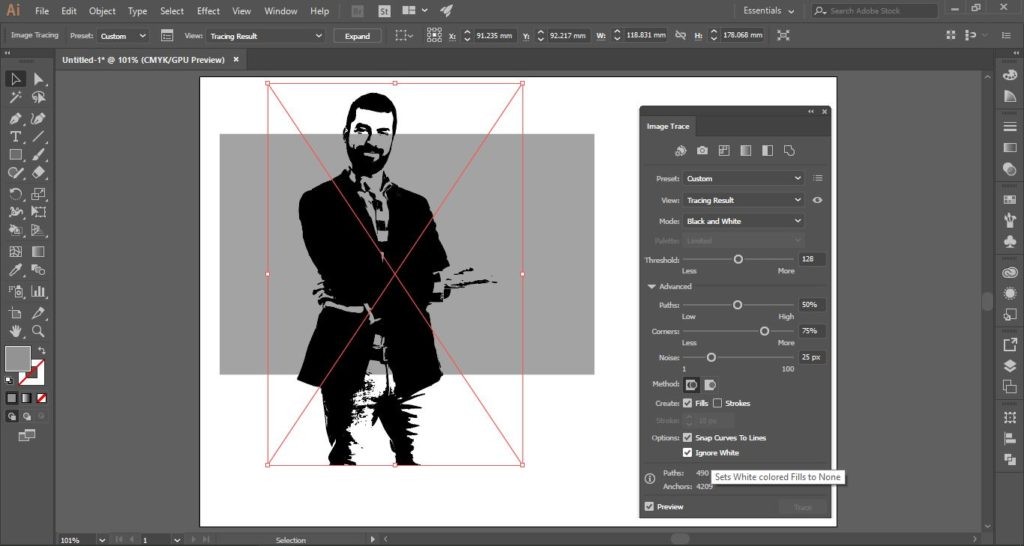This screenshot has height=546, width=1024.
Task: Select the Hand tool
Action: tap(15, 331)
